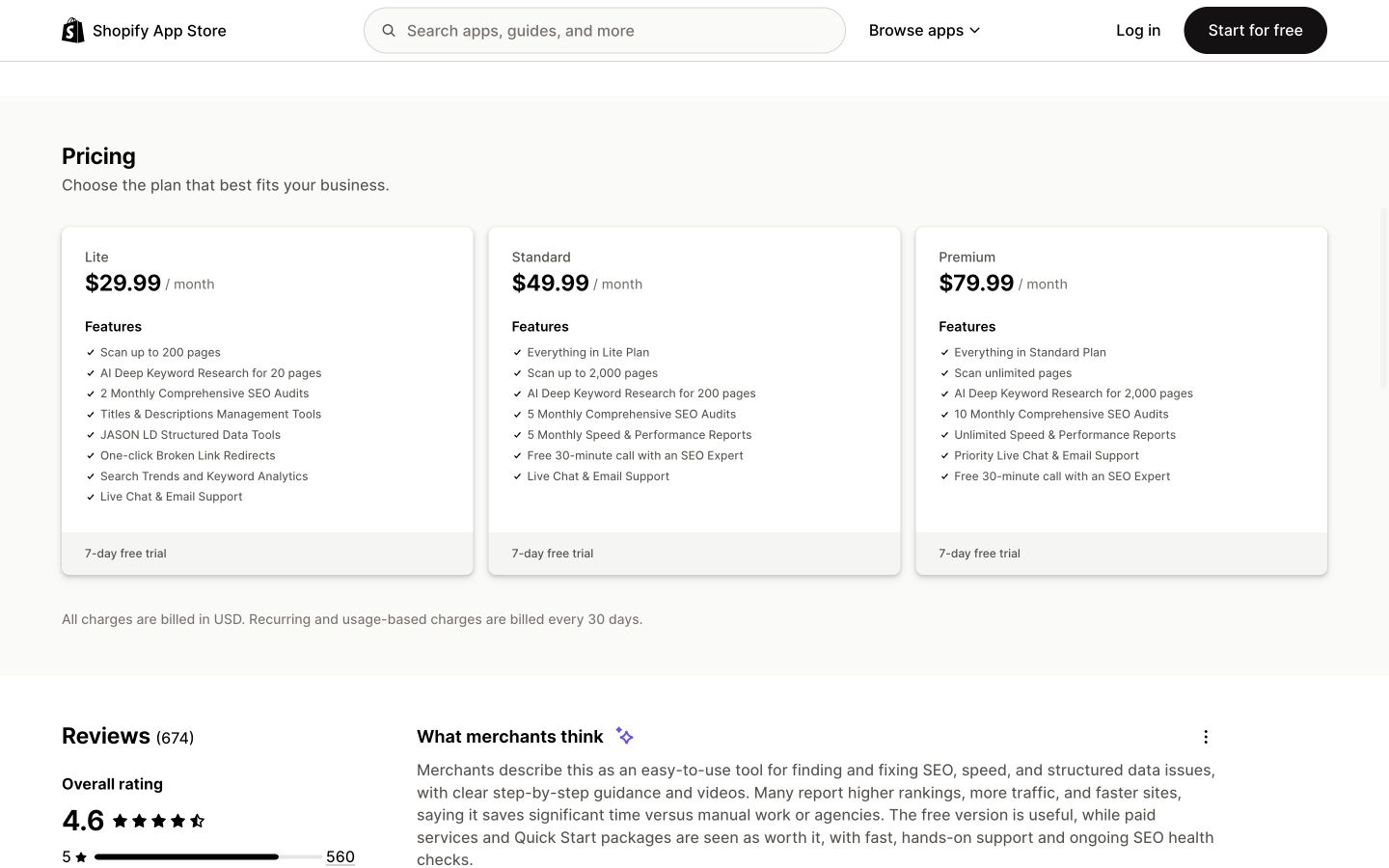The image size is (1389, 868).
Task: Click 'JASON LD Structured Data Tools' feature
Action: pyautogui.click(x=190, y=435)
